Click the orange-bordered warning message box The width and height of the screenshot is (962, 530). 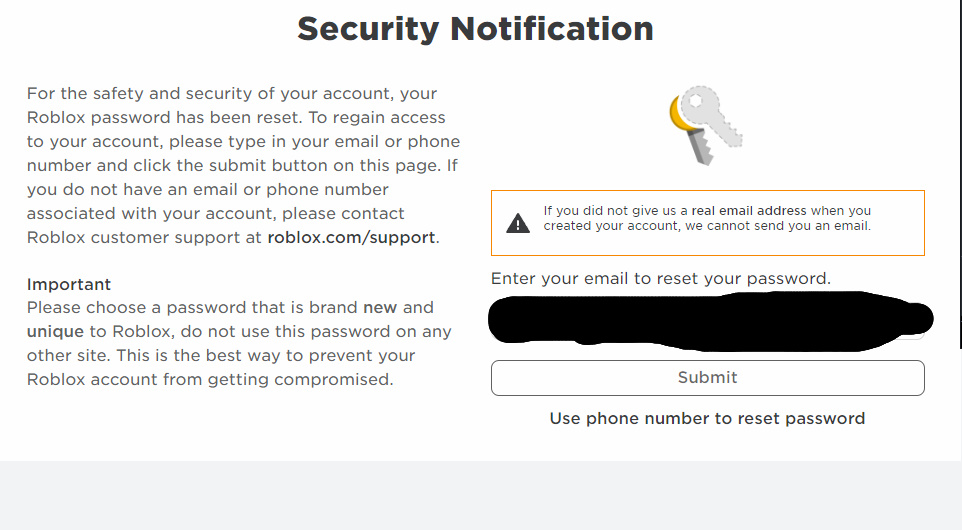pyautogui.click(x=707, y=223)
